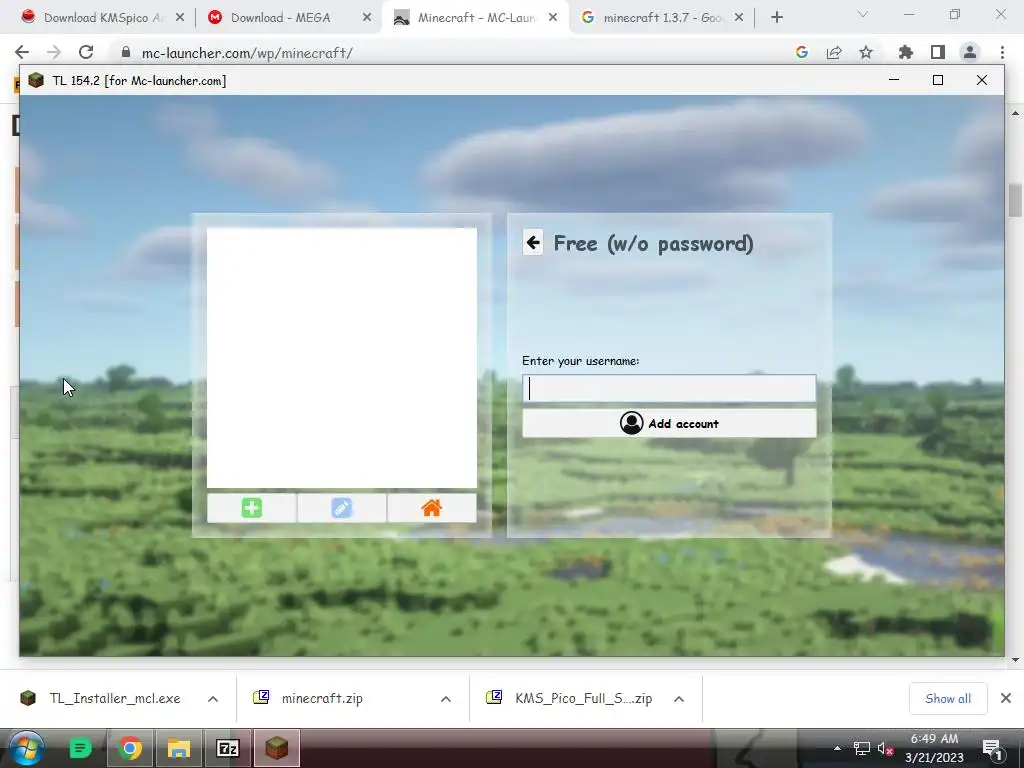Click the network tray icon
Screen dimensions: 1024x768
click(x=861, y=748)
